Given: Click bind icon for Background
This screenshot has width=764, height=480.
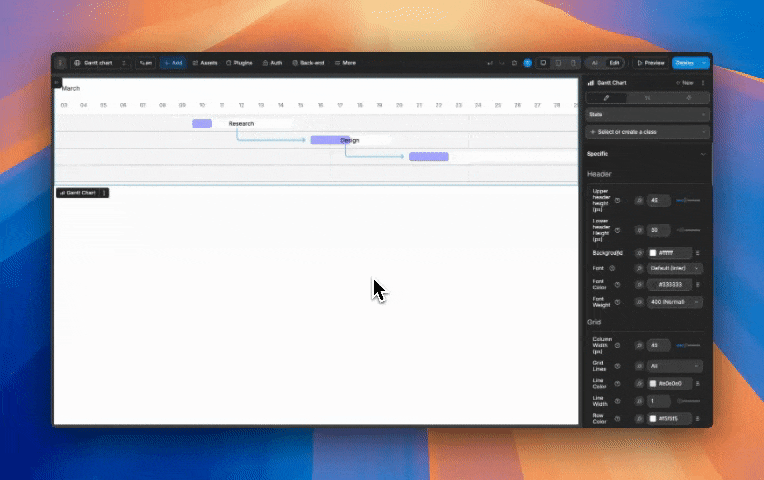Looking at the screenshot, I should click(639, 253).
